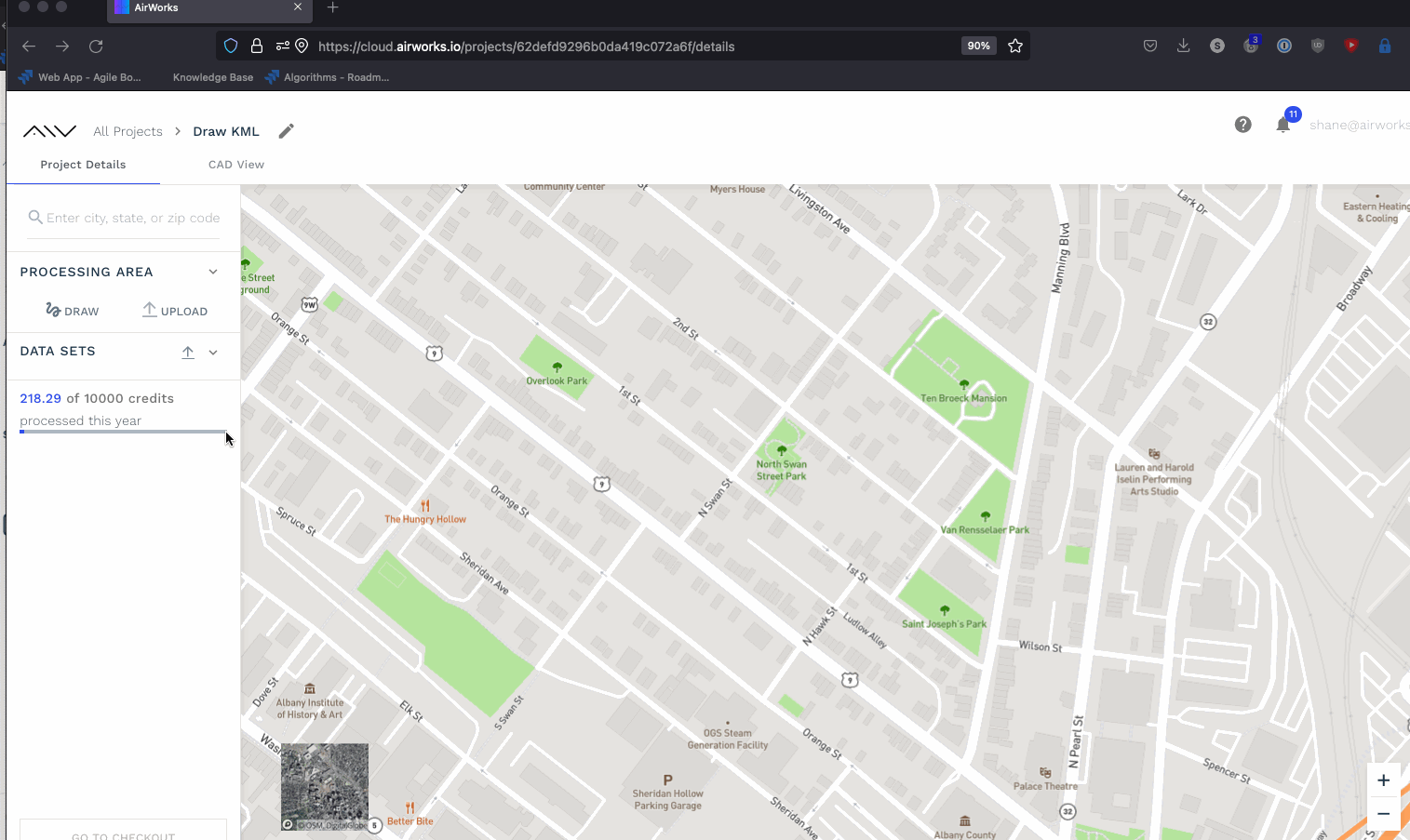Open the notifications bell
The image size is (1410, 840).
click(1283, 125)
